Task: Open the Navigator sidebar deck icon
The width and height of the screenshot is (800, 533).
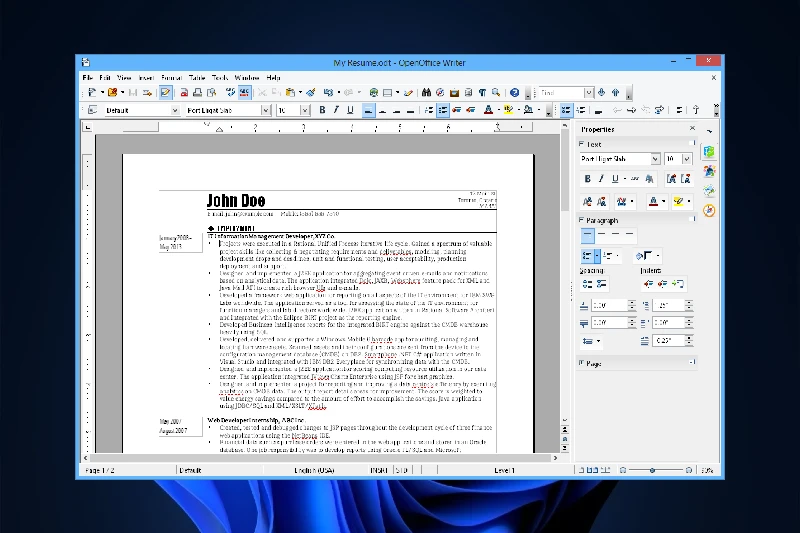Action: pyautogui.click(x=709, y=210)
